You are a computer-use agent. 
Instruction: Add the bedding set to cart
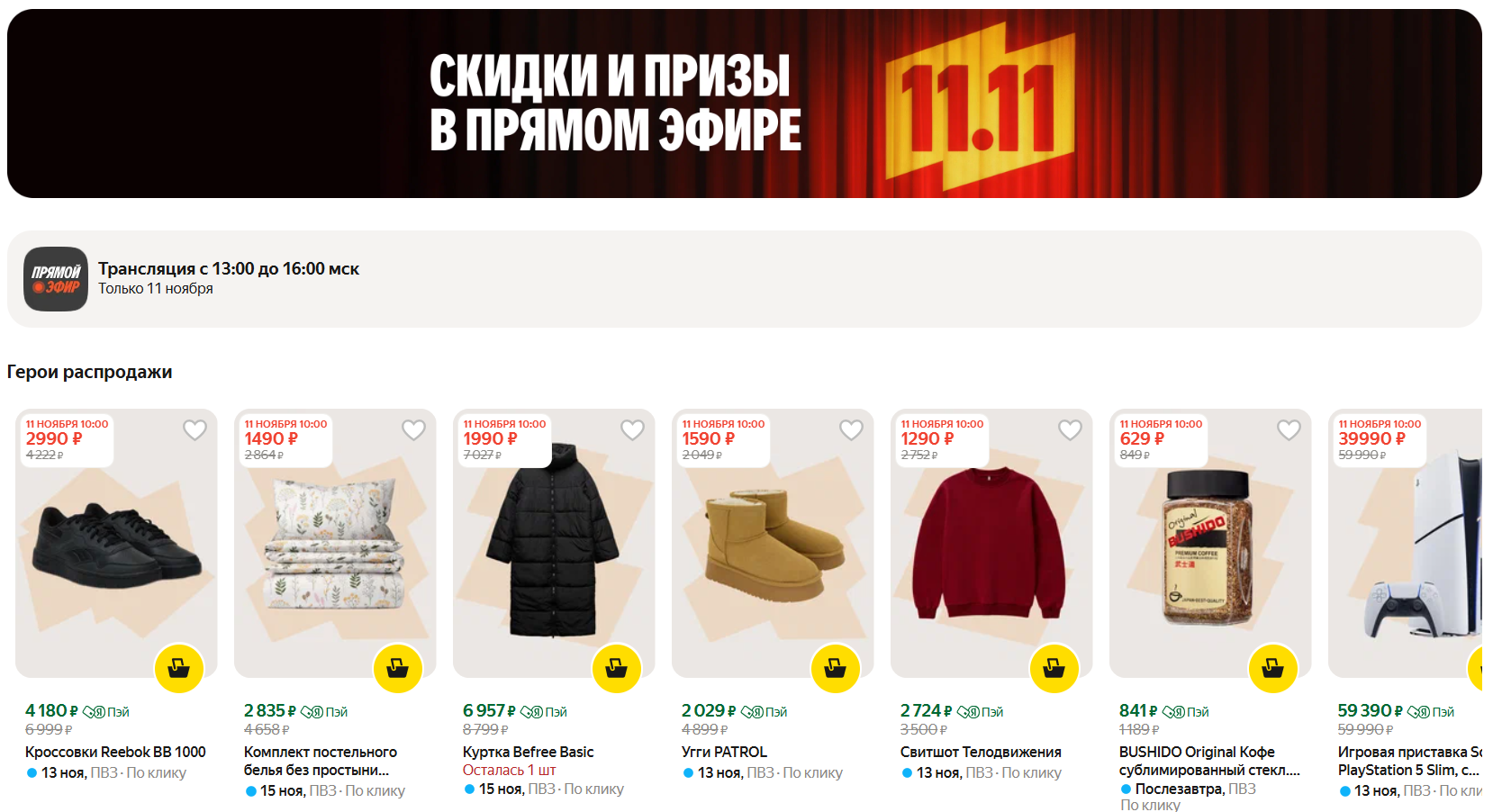coord(398,668)
